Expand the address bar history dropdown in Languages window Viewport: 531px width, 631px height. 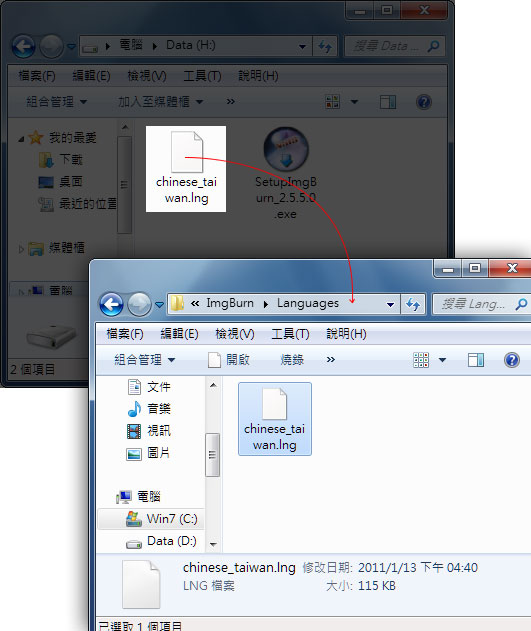tap(390, 304)
